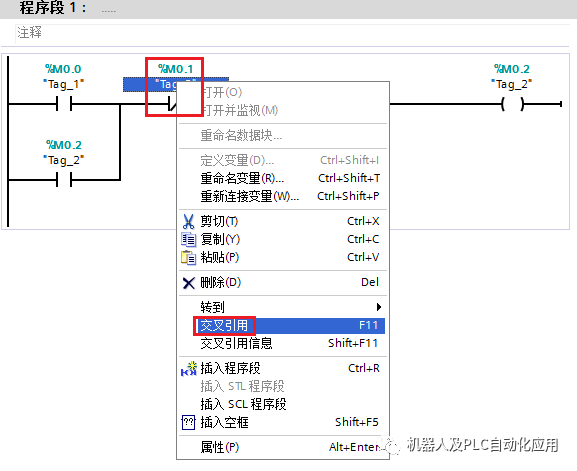
Task: Choose 插入 SCL 程序段 option
Action: [282, 404]
